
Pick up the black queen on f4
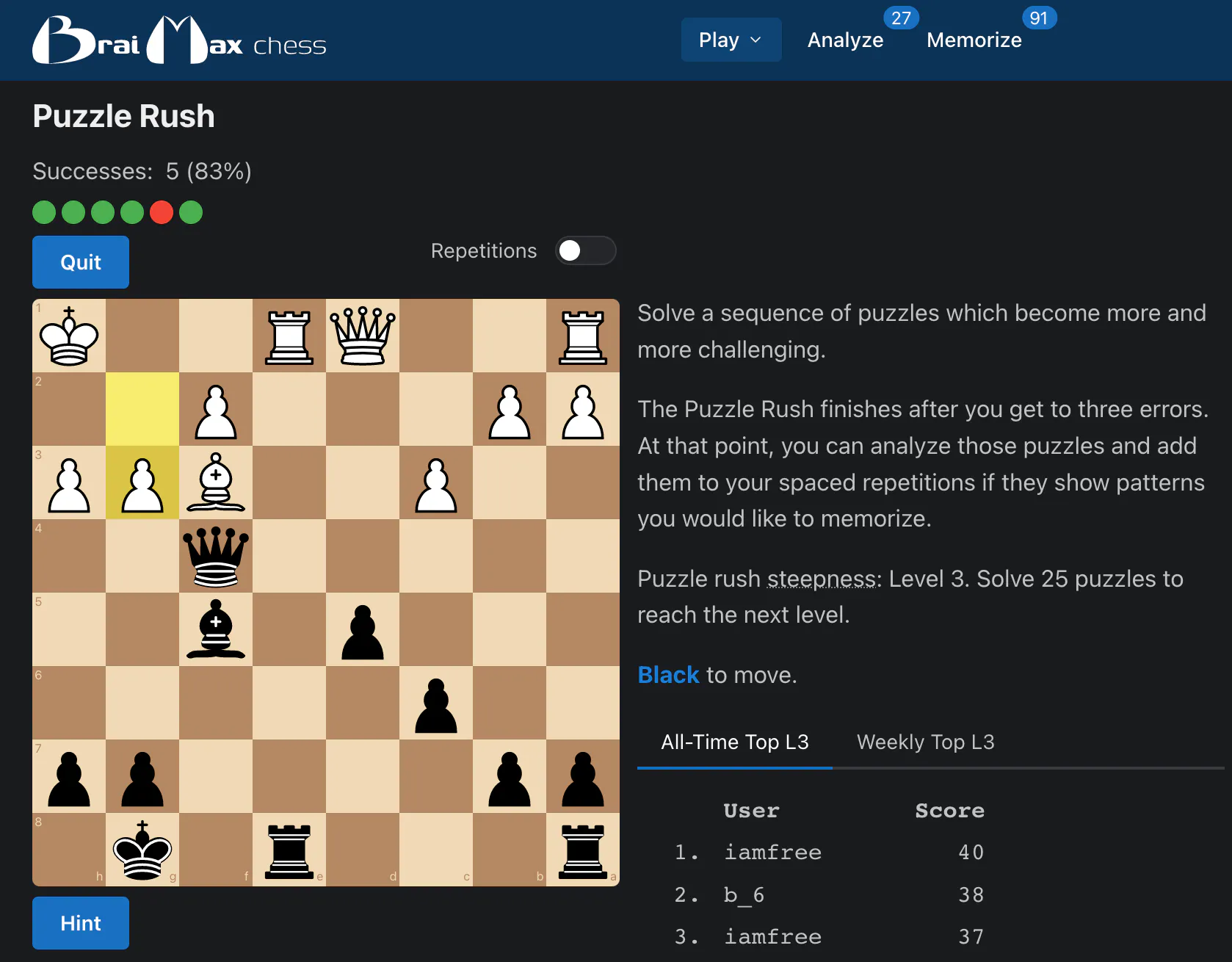pos(216,556)
